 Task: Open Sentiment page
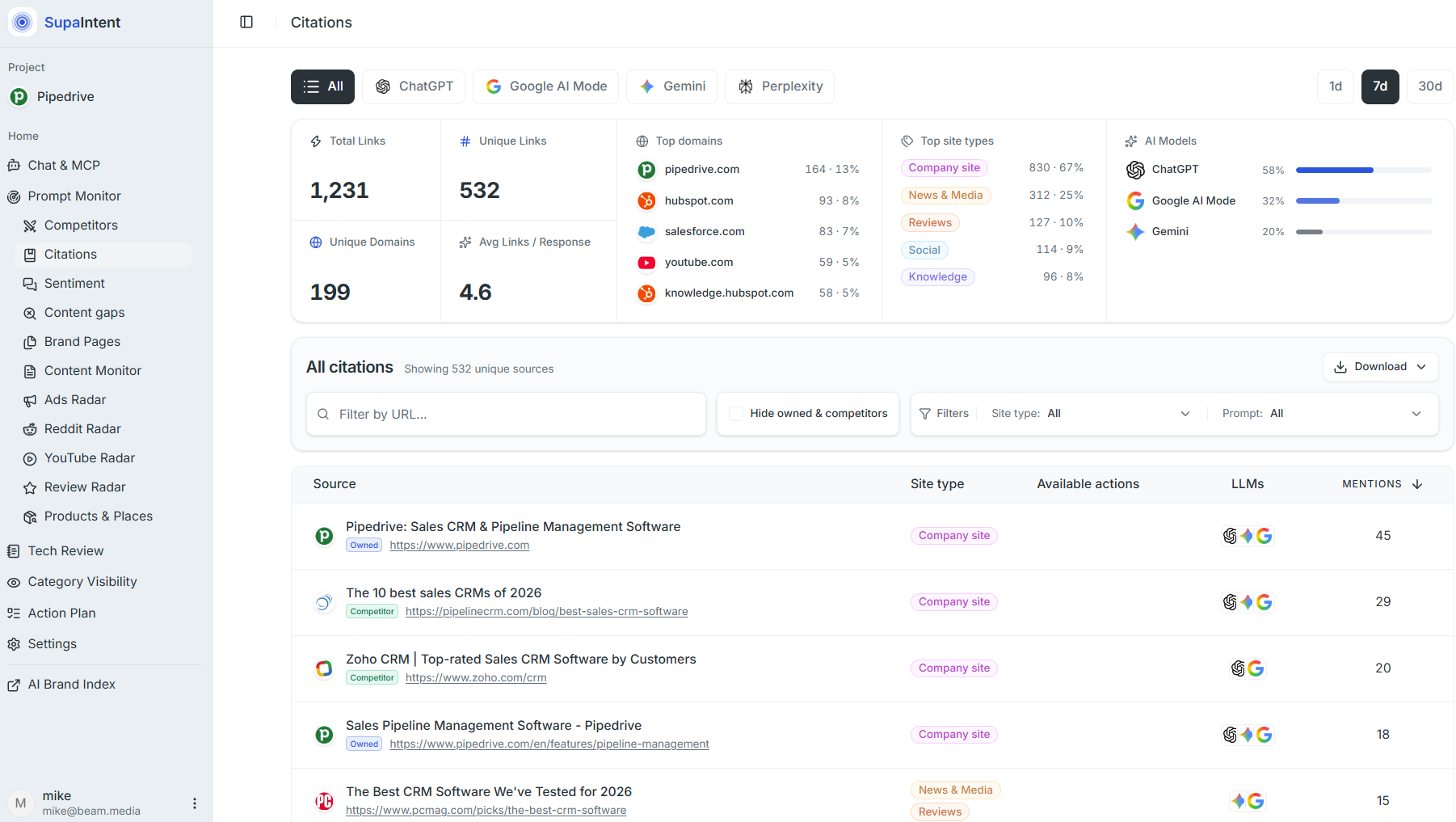74,283
